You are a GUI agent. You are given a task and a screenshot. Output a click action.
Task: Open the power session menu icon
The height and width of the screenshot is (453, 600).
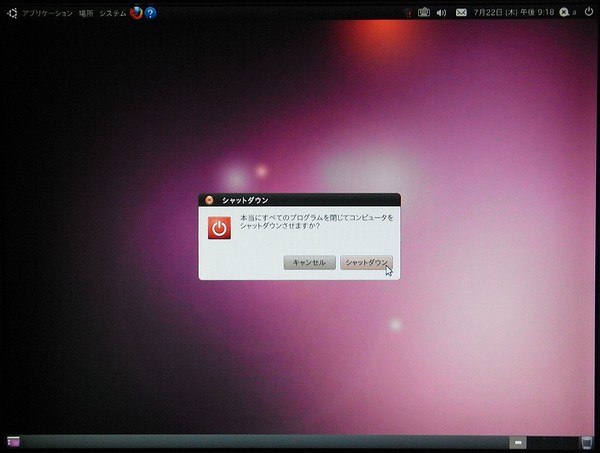coord(587,13)
